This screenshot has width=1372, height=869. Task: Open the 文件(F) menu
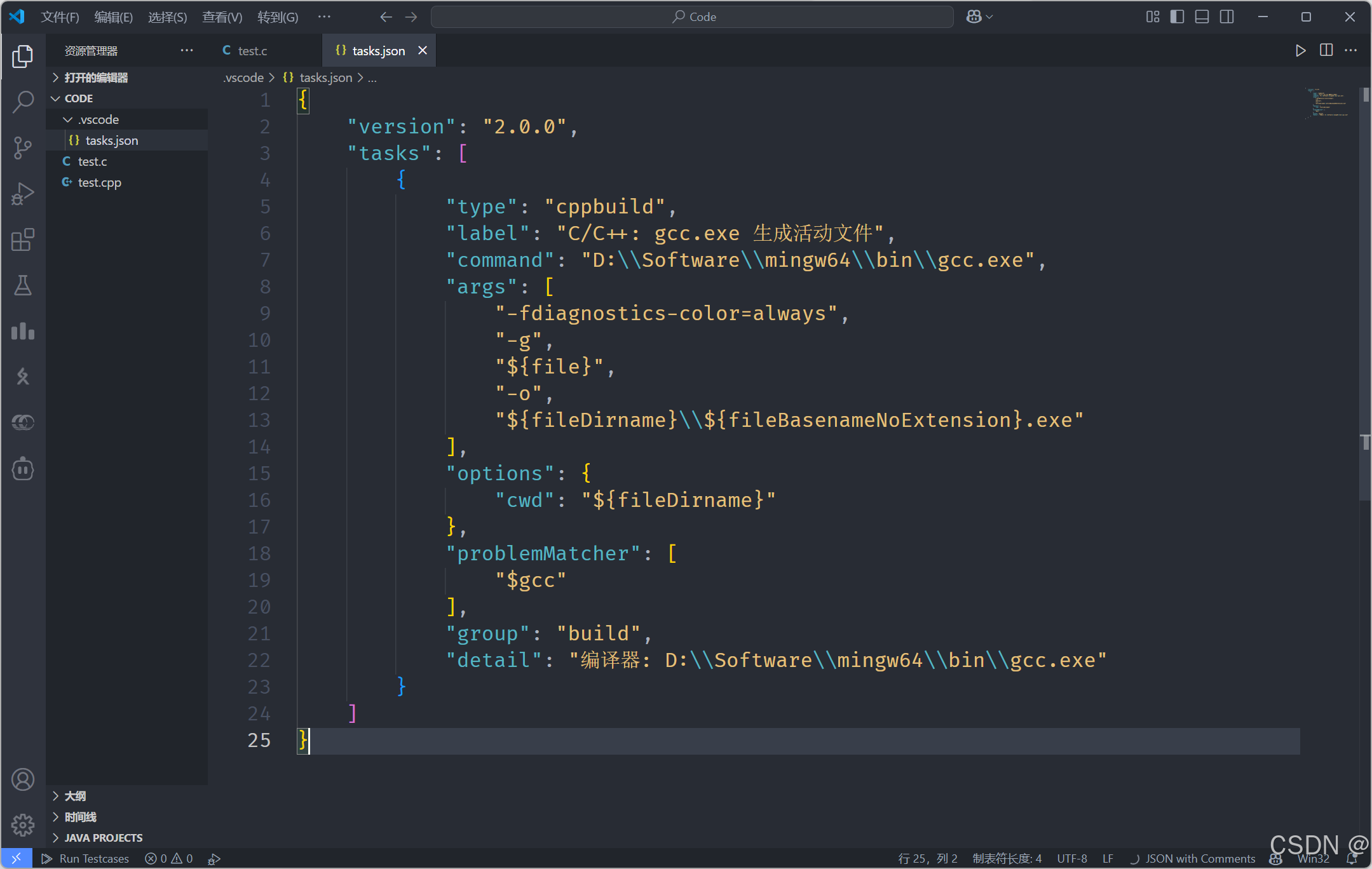coord(60,17)
